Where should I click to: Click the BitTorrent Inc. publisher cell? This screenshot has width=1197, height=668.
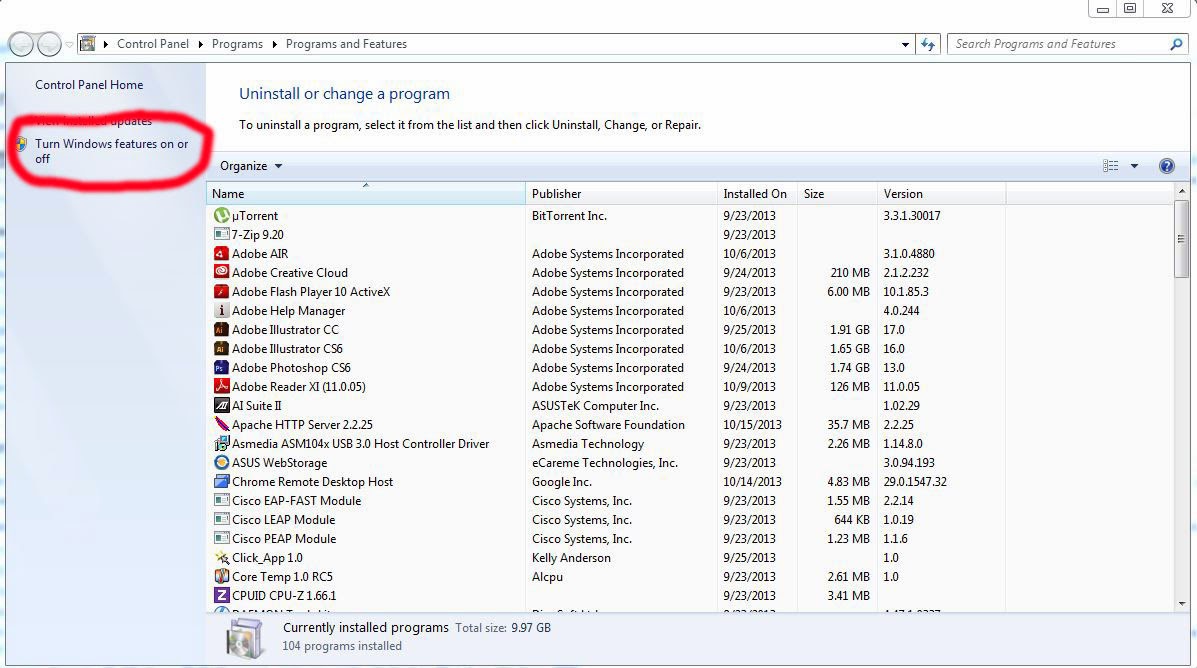(569, 216)
